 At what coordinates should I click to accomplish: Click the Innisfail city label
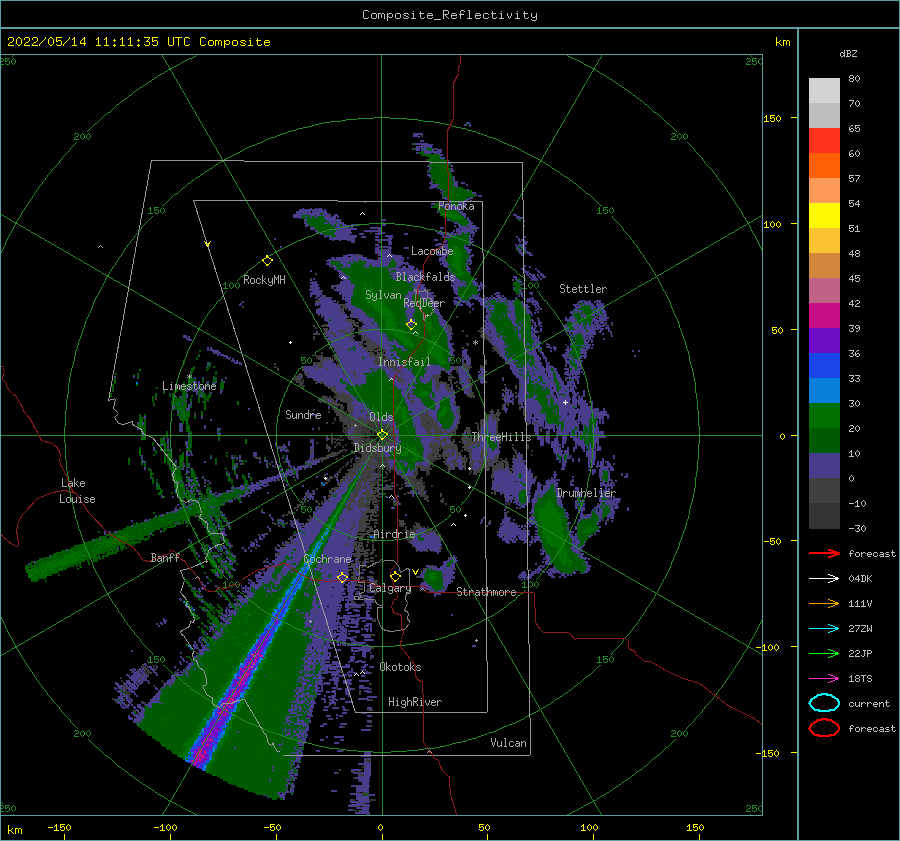404,362
